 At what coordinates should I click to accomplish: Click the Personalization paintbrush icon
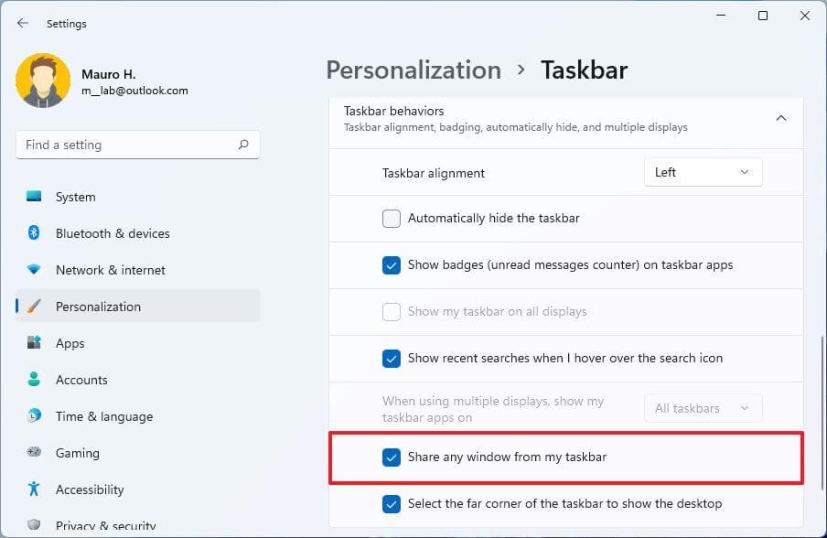point(34,306)
